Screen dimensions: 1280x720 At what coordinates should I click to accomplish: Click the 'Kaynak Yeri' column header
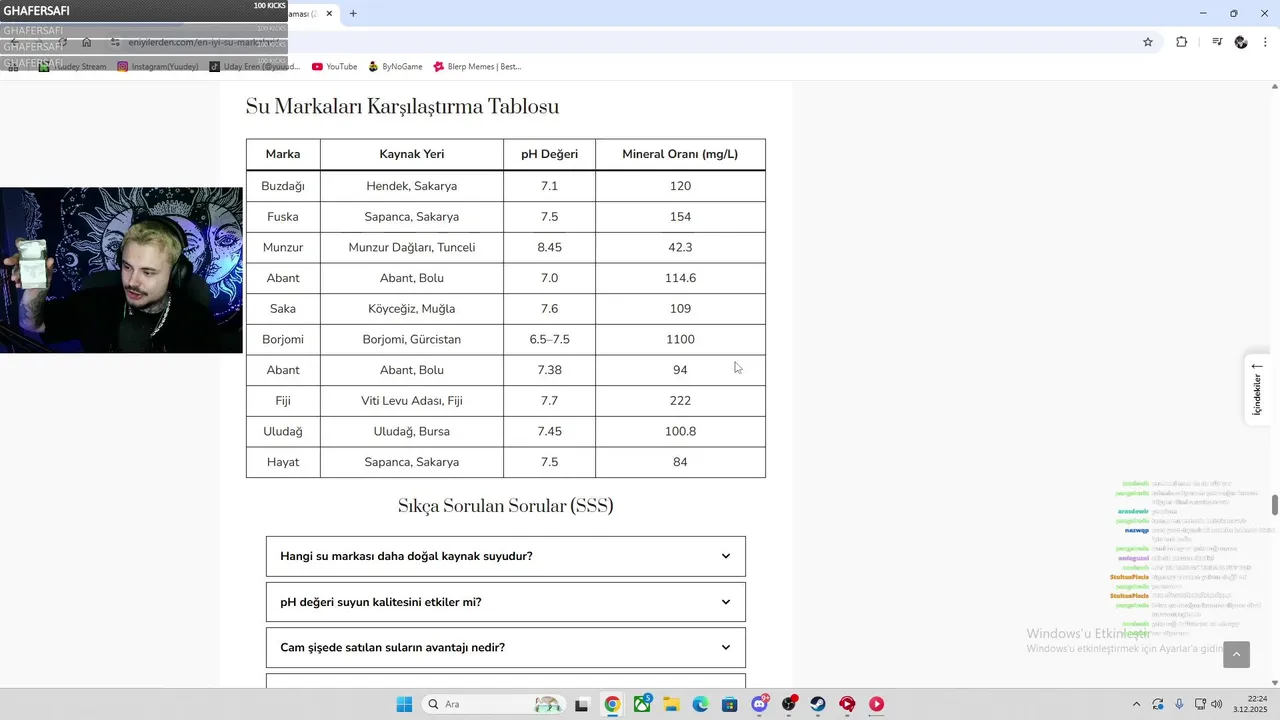[x=412, y=154]
